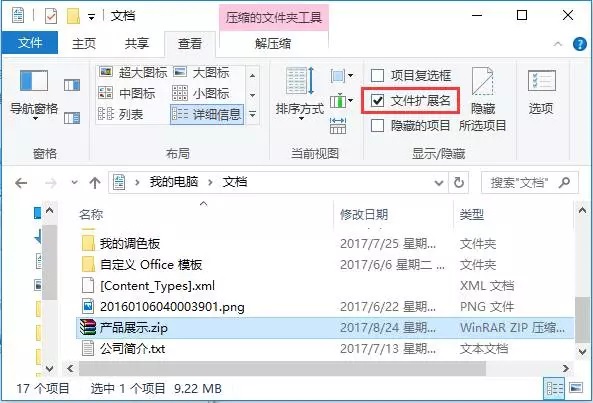This screenshot has height=403, width=593.
Task: Click the 隐藏所选项目 hide selected items icon
Action: coord(483,99)
